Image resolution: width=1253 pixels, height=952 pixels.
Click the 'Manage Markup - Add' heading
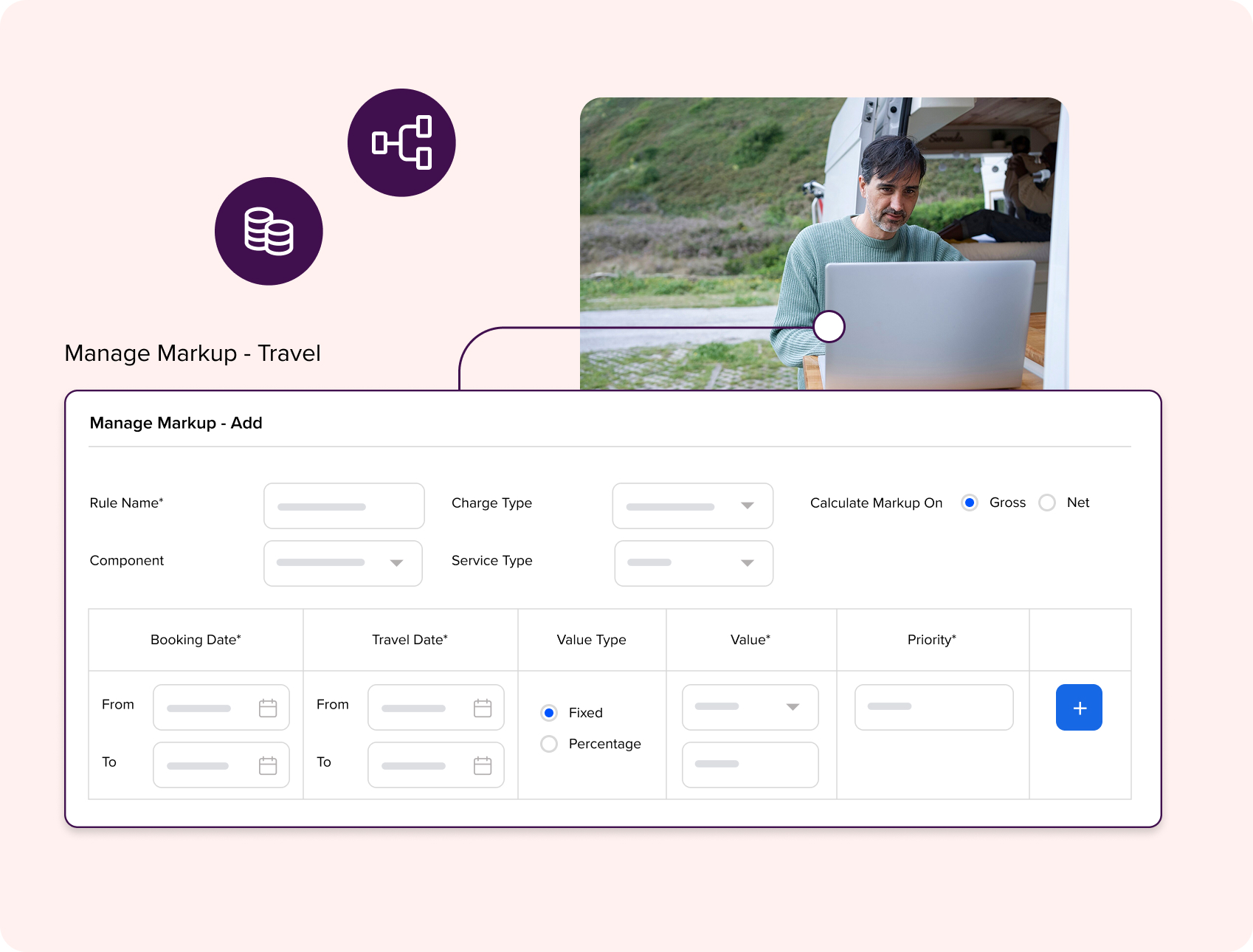coord(176,423)
